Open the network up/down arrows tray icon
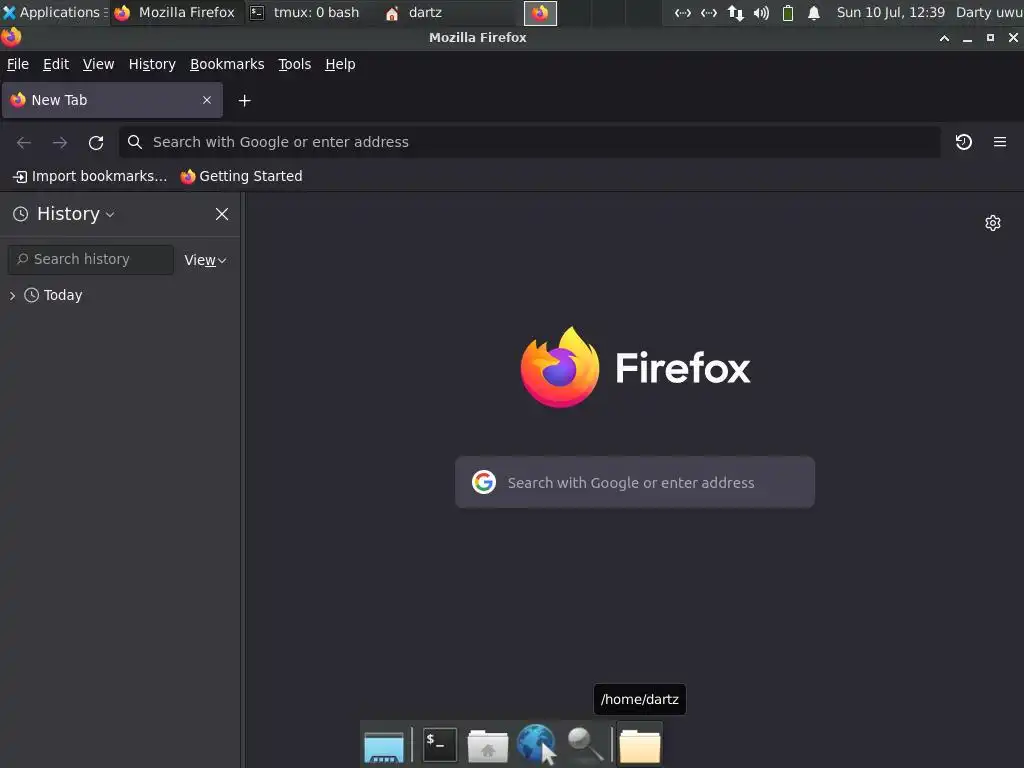This screenshot has width=1024, height=768. (735, 13)
